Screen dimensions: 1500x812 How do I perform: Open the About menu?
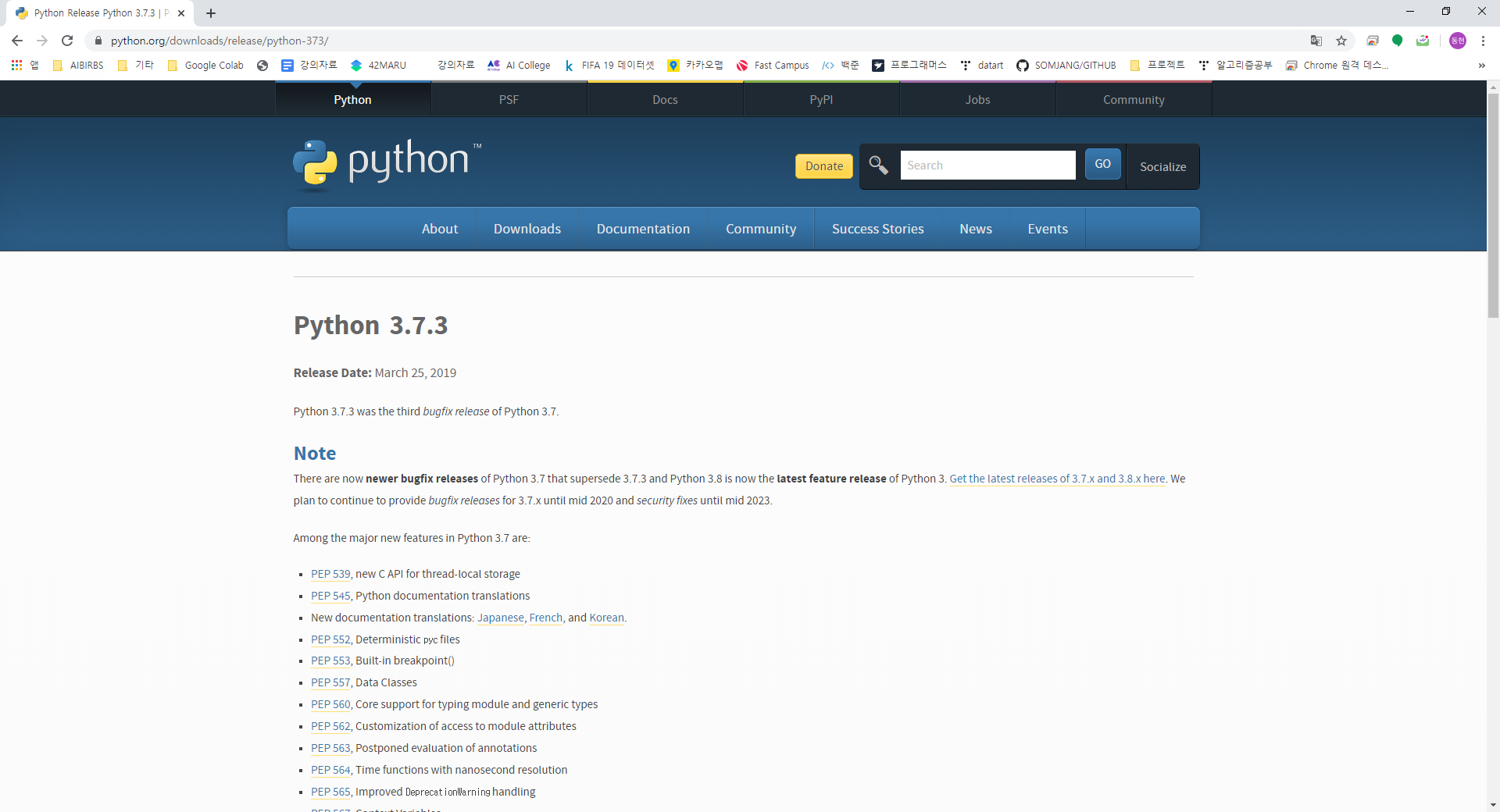440,229
